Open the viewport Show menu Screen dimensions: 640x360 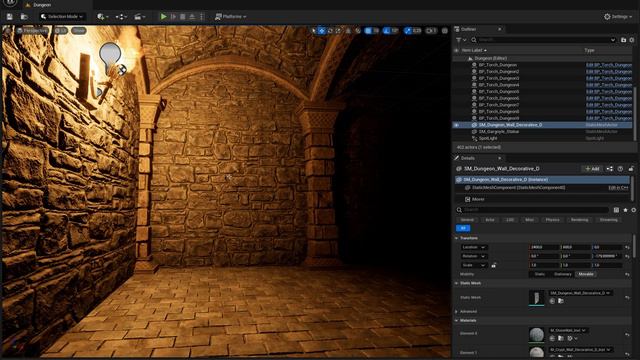click(x=79, y=31)
